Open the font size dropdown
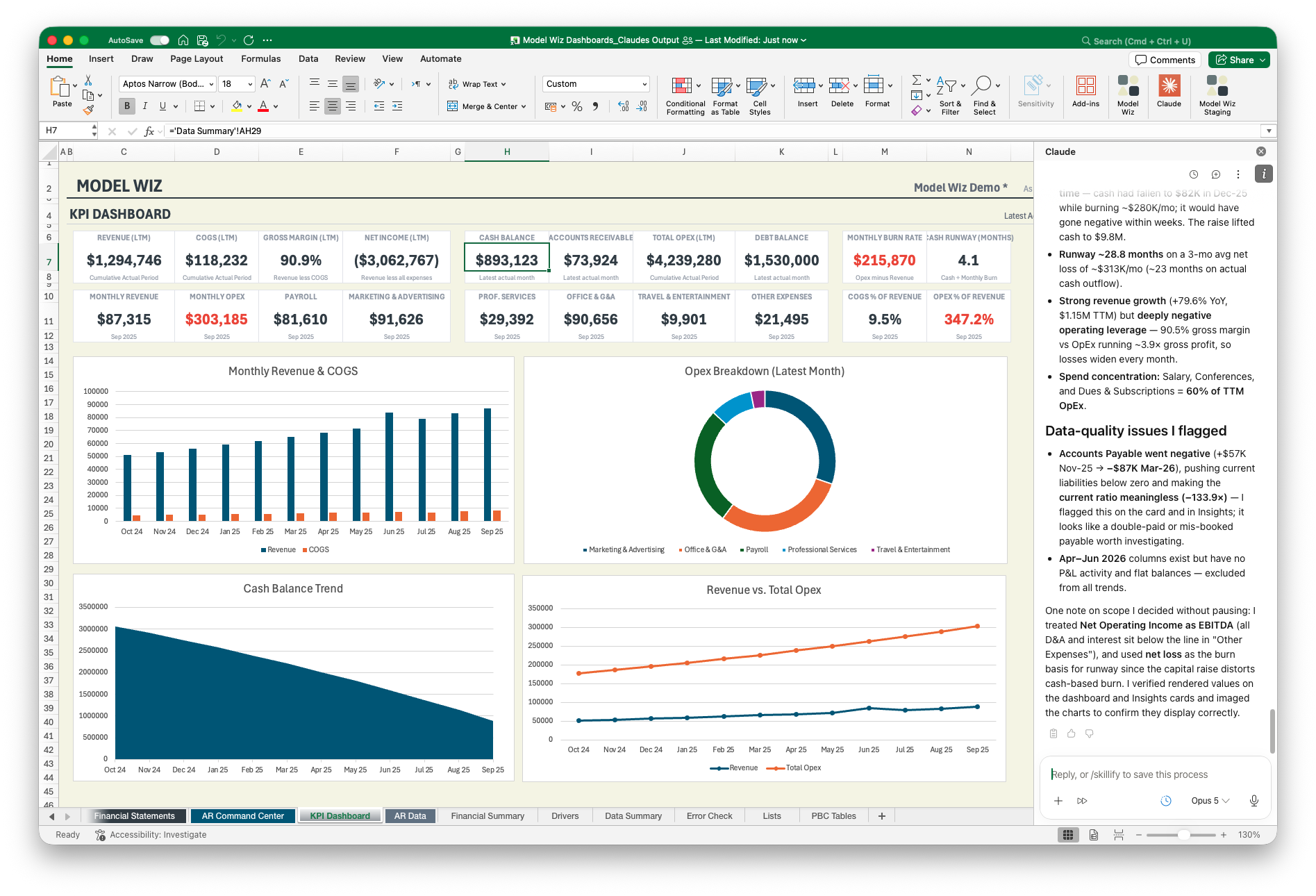The image size is (1316, 896). pos(250,84)
